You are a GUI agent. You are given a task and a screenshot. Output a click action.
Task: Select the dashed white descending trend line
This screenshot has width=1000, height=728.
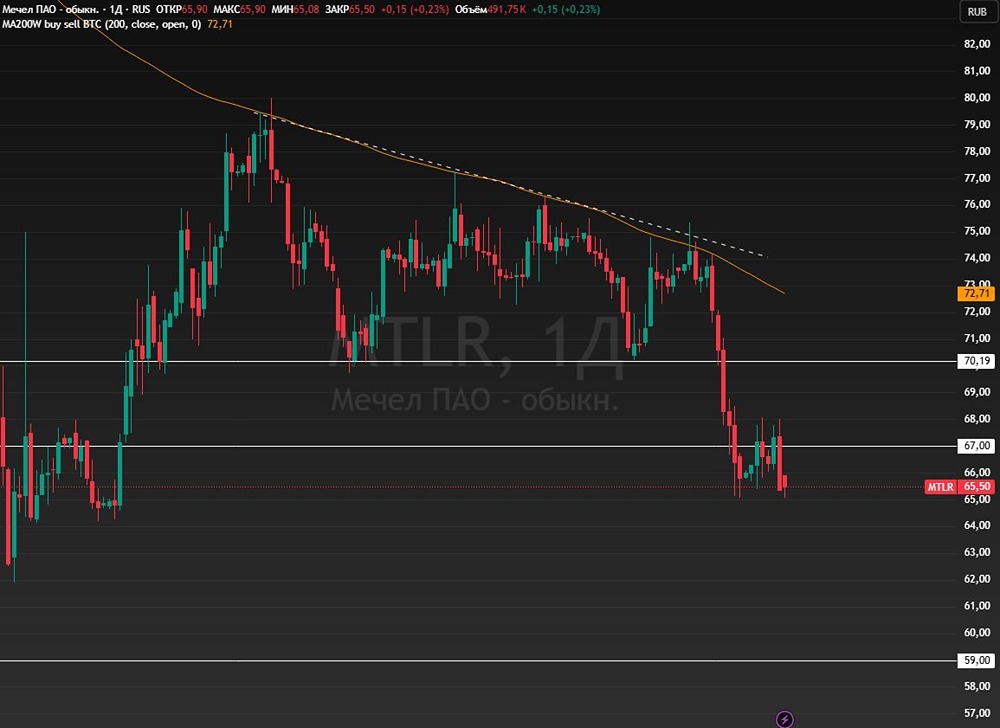pyautogui.click(x=510, y=185)
